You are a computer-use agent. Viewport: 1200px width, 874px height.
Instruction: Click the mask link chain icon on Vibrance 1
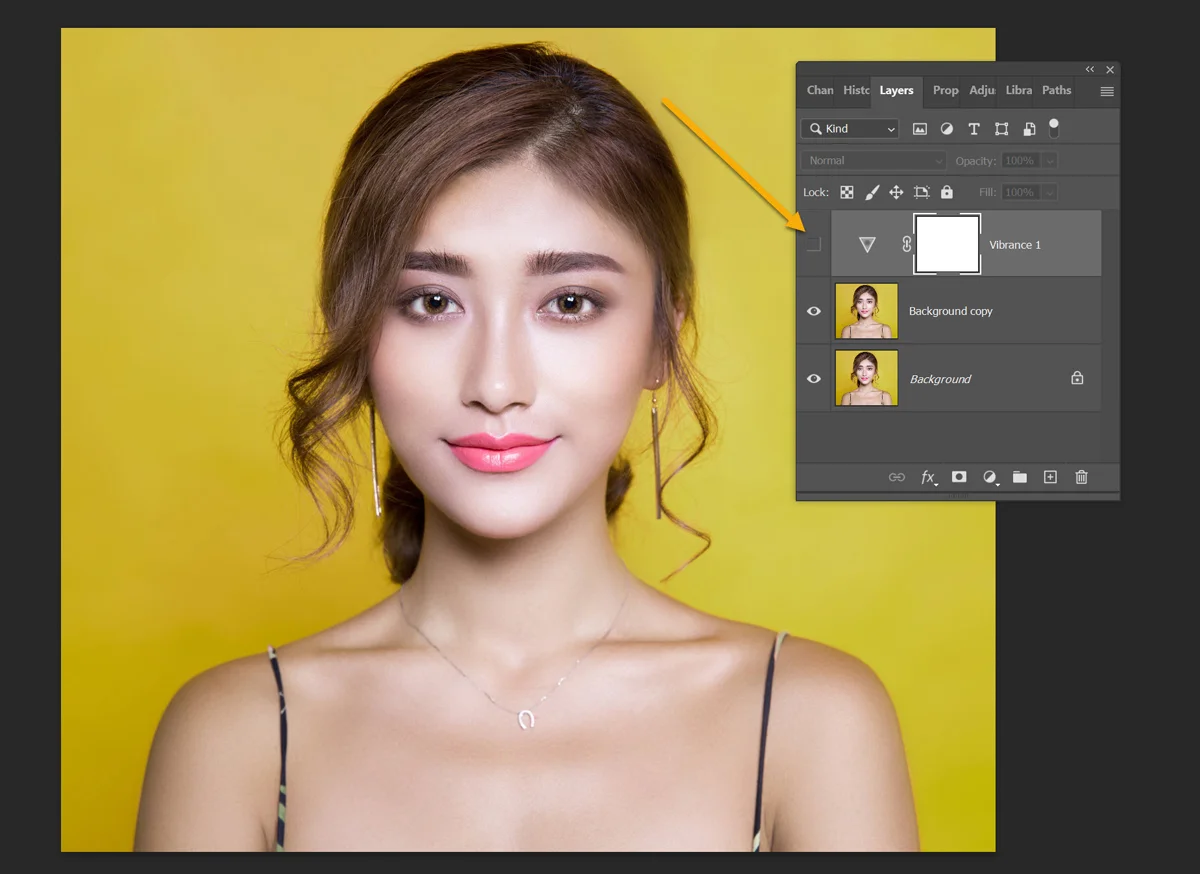907,244
